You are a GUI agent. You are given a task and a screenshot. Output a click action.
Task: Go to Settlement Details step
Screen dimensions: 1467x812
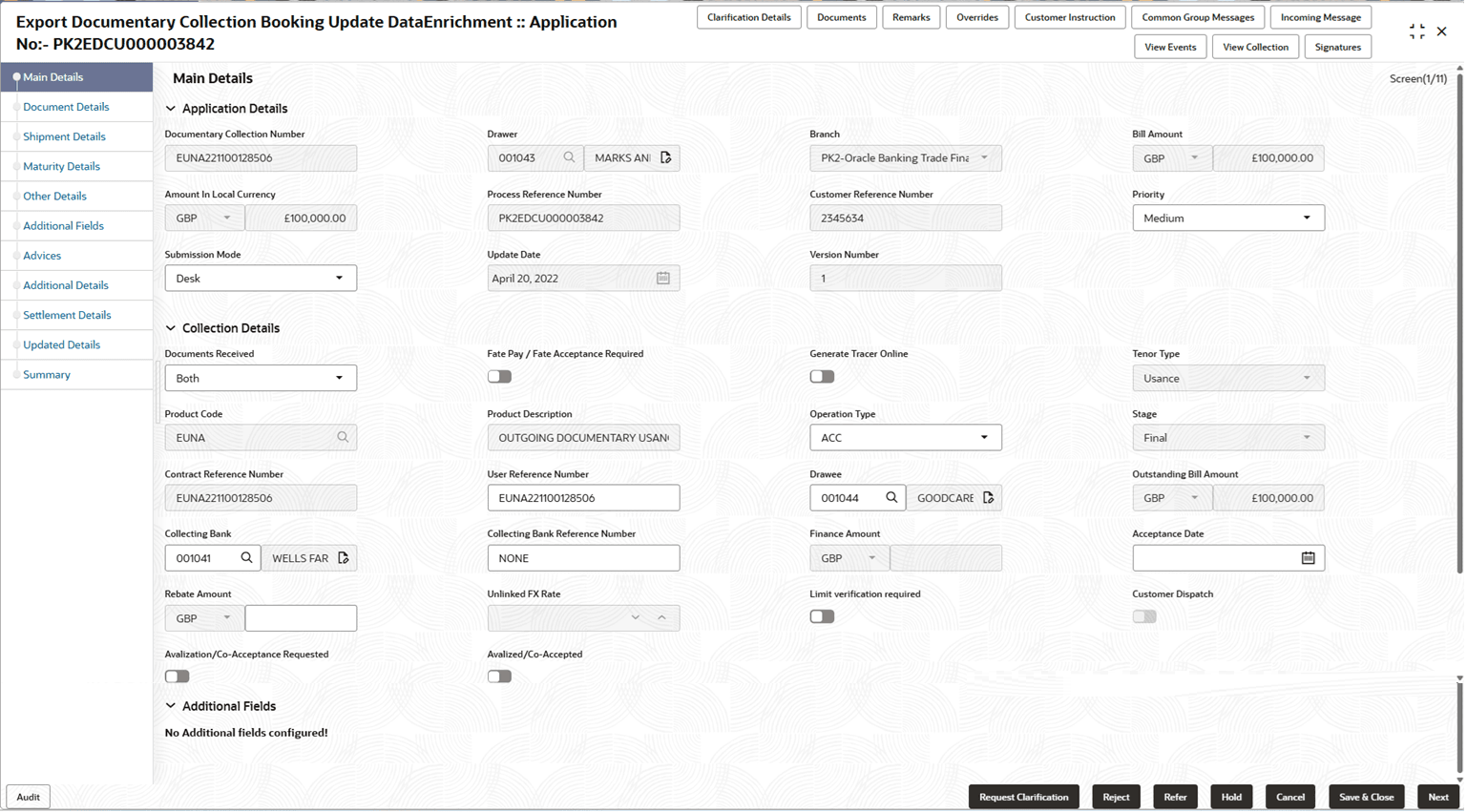click(x=67, y=315)
